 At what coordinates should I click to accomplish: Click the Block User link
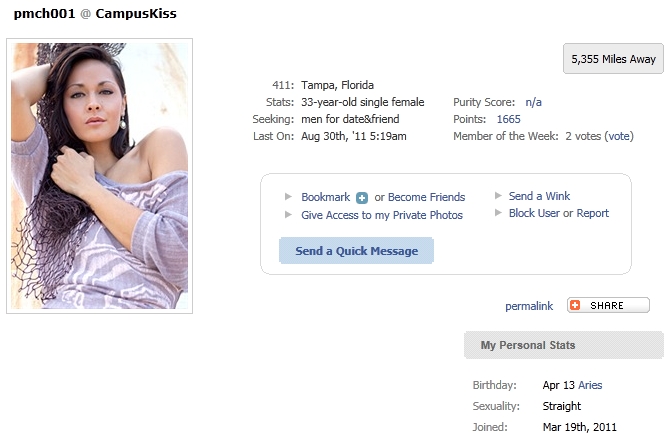coord(534,213)
